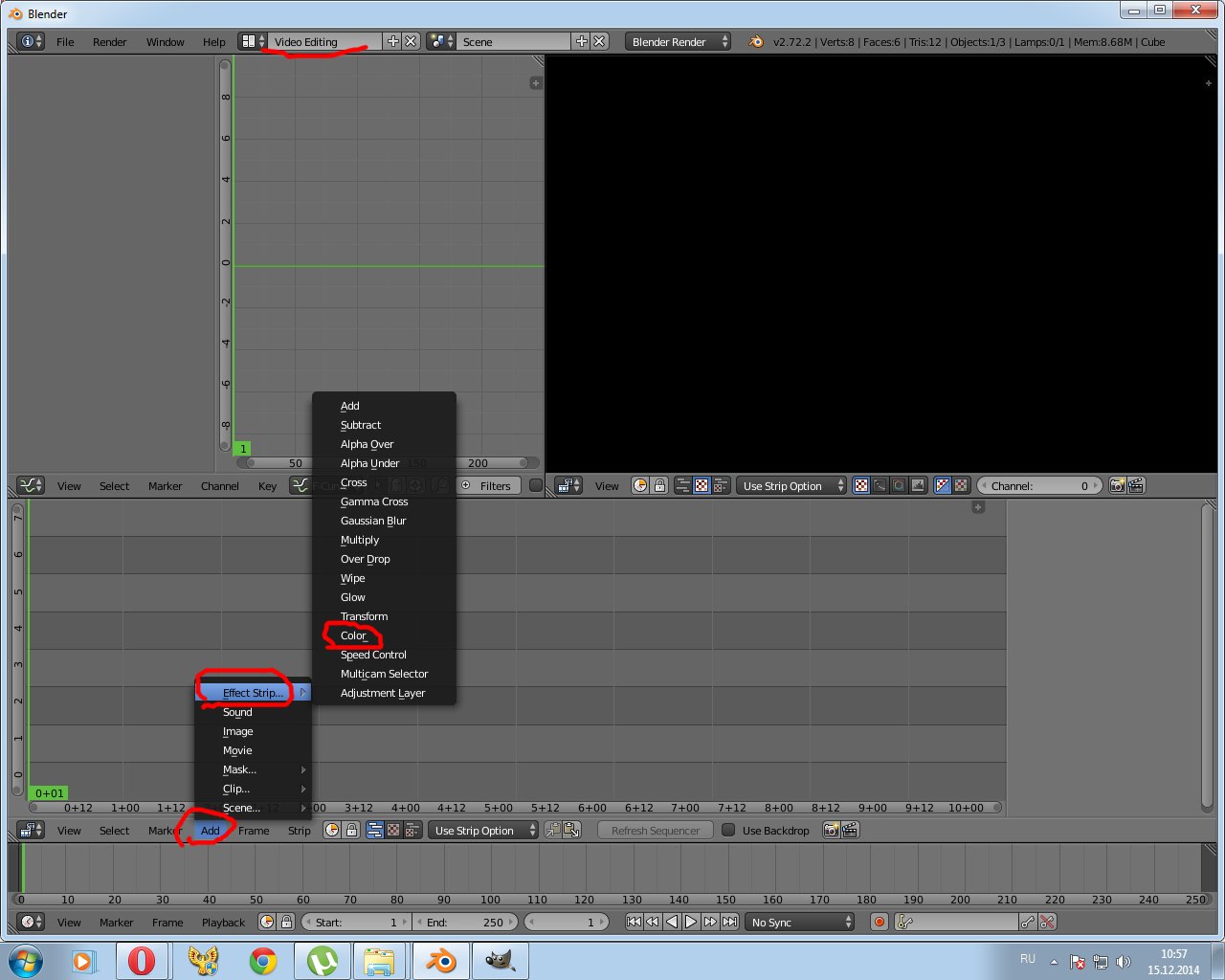Expand the Clip submenu

coord(254,789)
